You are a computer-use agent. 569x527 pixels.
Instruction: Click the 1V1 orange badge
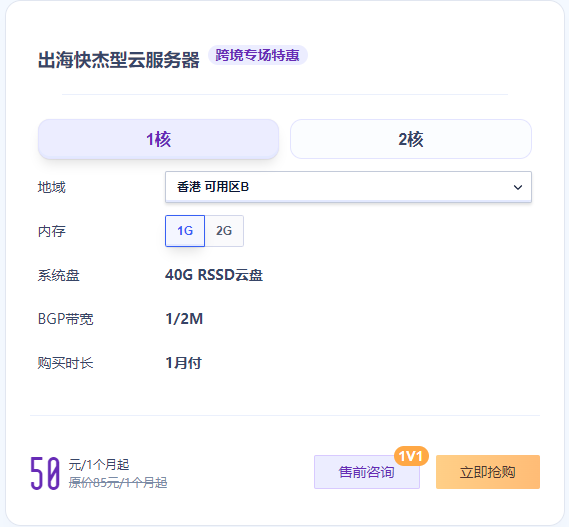(x=411, y=456)
